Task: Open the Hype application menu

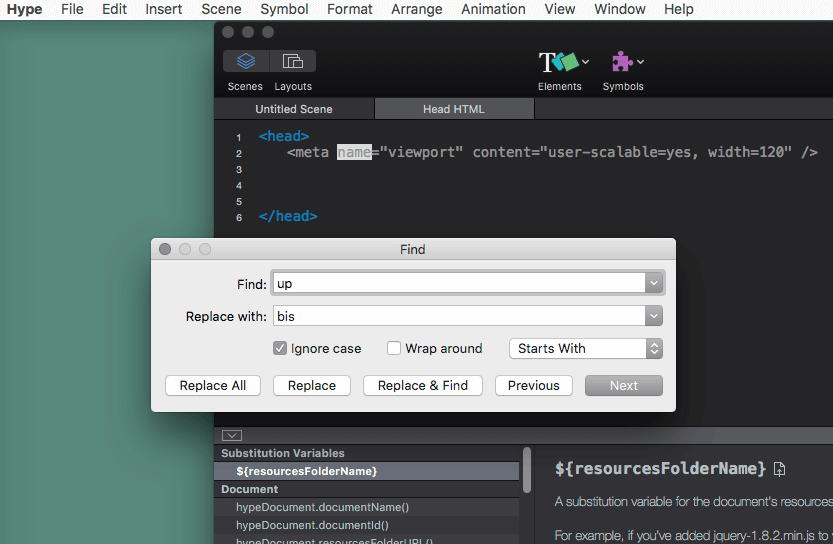Action: (x=24, y=9)
